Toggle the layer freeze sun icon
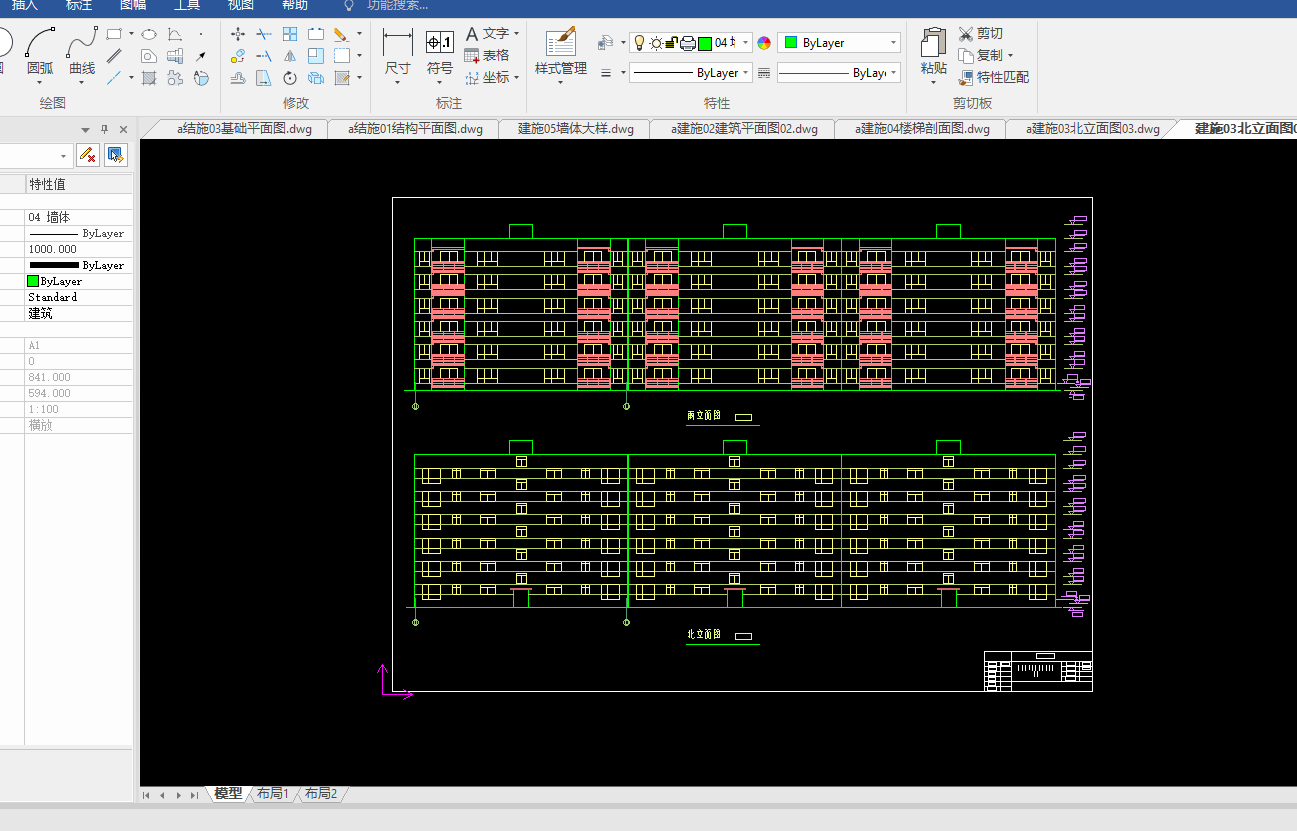 pos(656,43)
